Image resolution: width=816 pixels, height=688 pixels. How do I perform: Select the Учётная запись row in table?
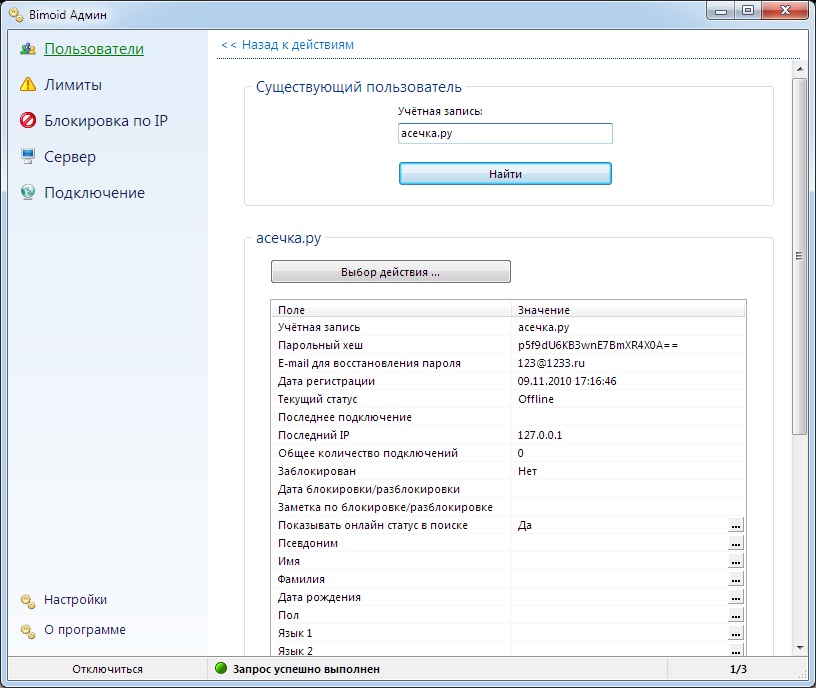(508, 327)
